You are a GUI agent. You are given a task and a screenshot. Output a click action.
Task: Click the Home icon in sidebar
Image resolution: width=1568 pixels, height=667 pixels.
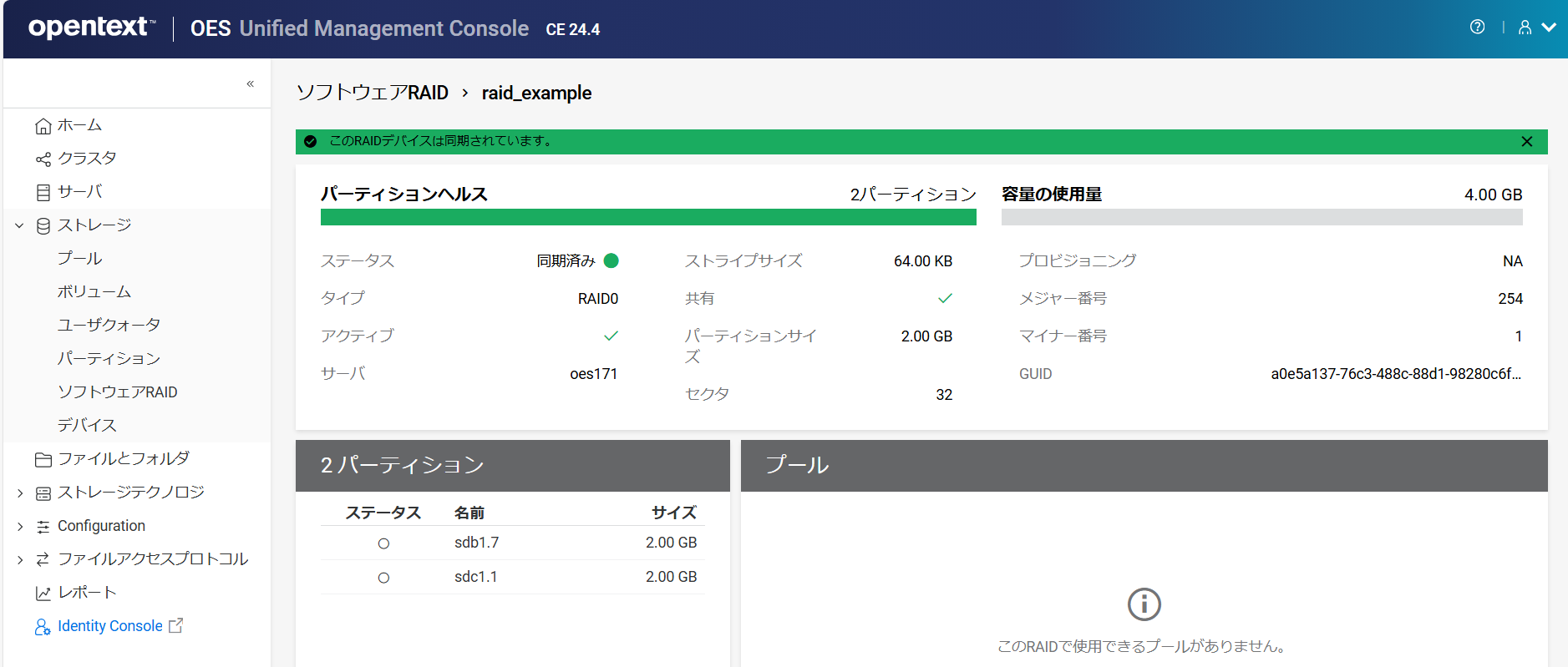click(43, 126)
